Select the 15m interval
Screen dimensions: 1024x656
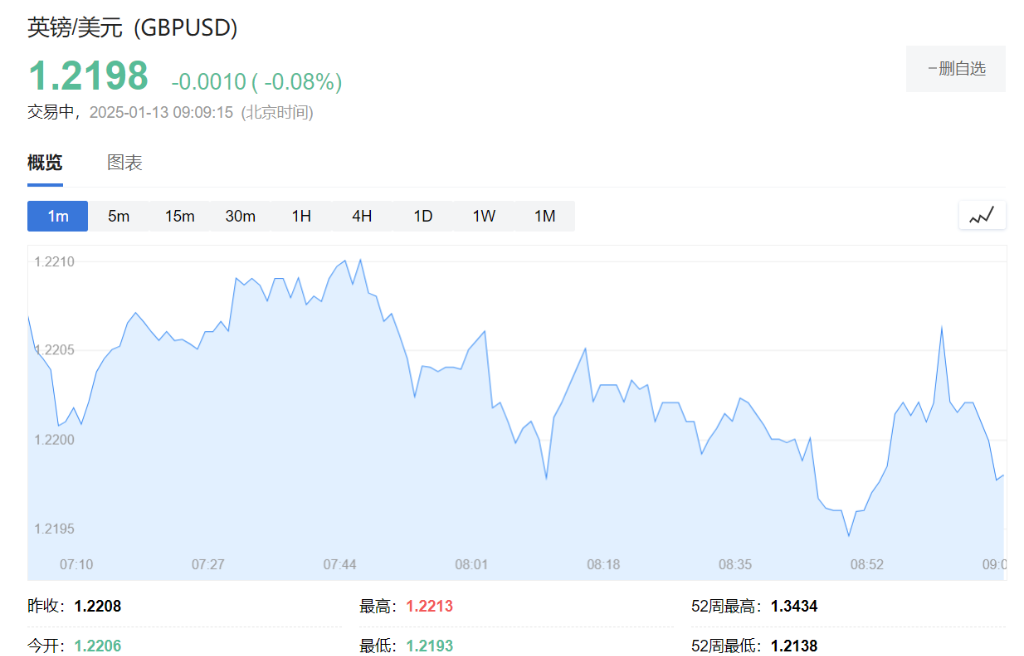(x=180, y=216)
